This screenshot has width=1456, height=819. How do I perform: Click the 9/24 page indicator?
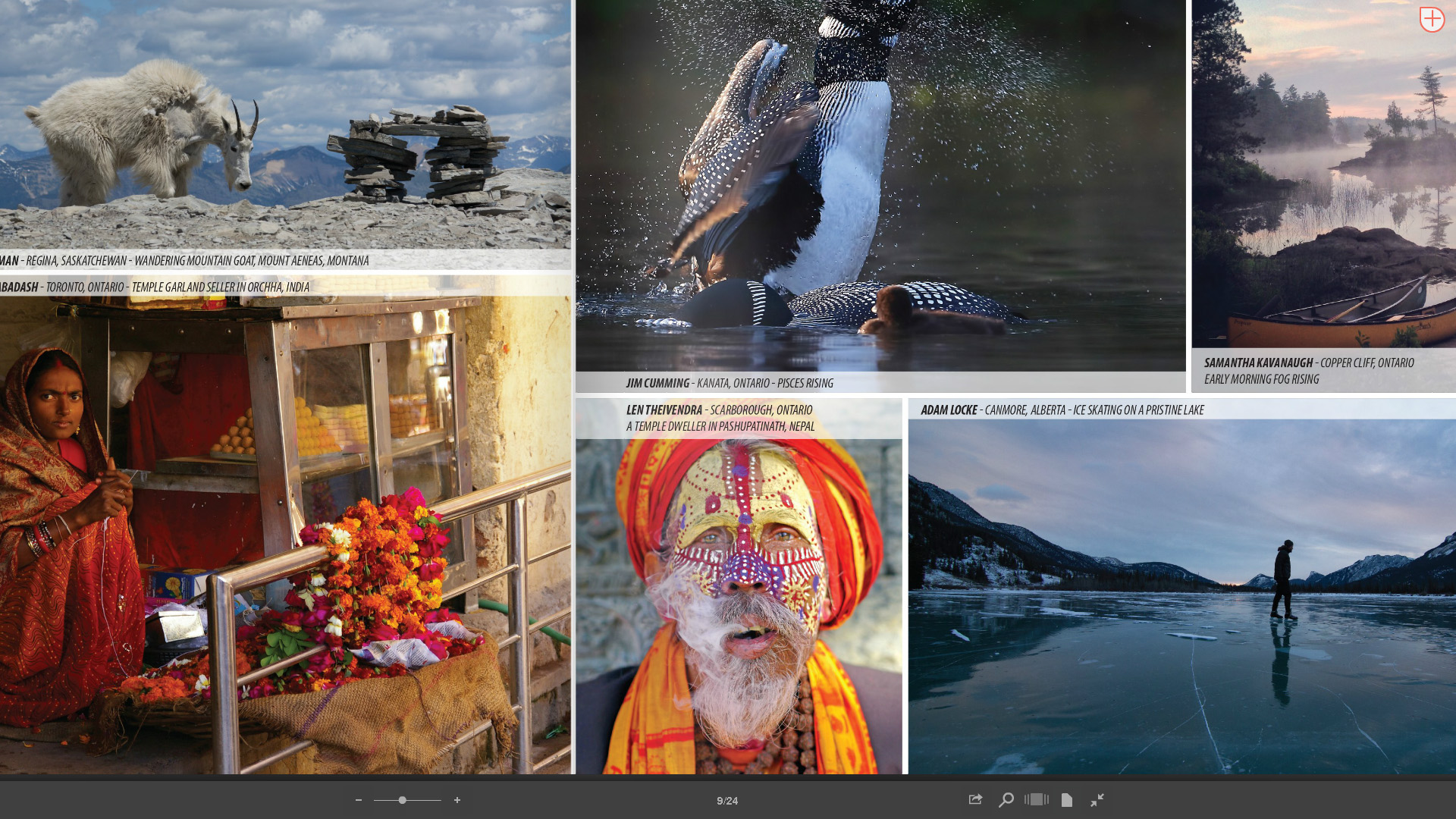click(727, 801)
